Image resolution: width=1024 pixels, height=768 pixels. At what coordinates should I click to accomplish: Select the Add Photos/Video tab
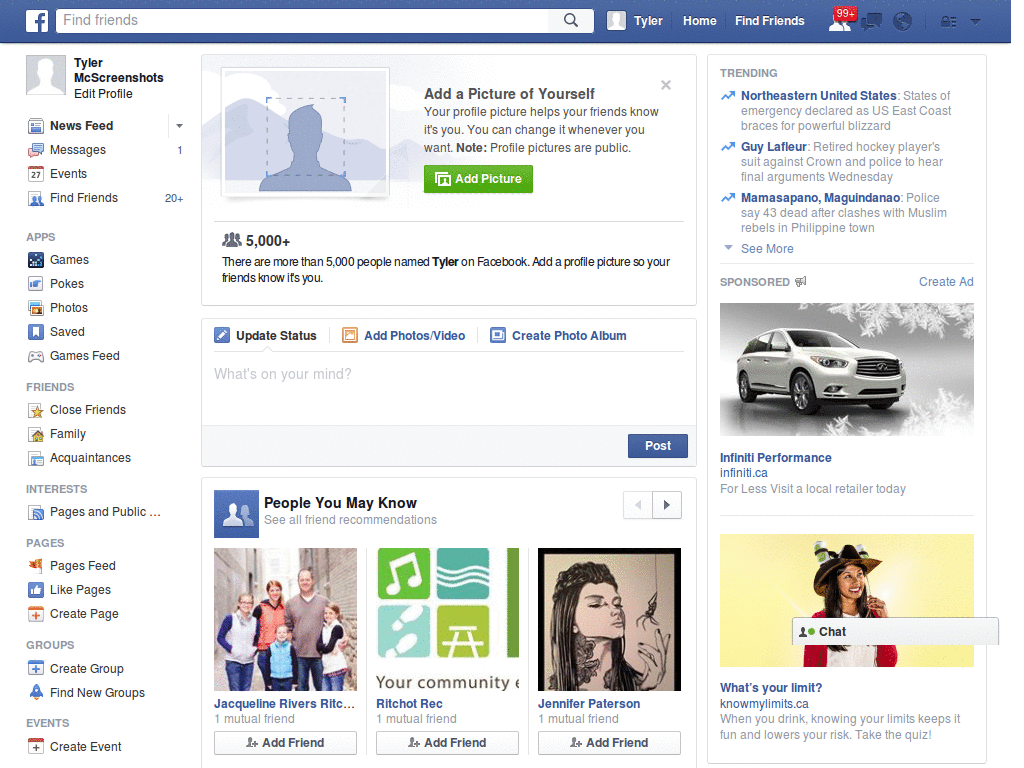coord(404,336)
